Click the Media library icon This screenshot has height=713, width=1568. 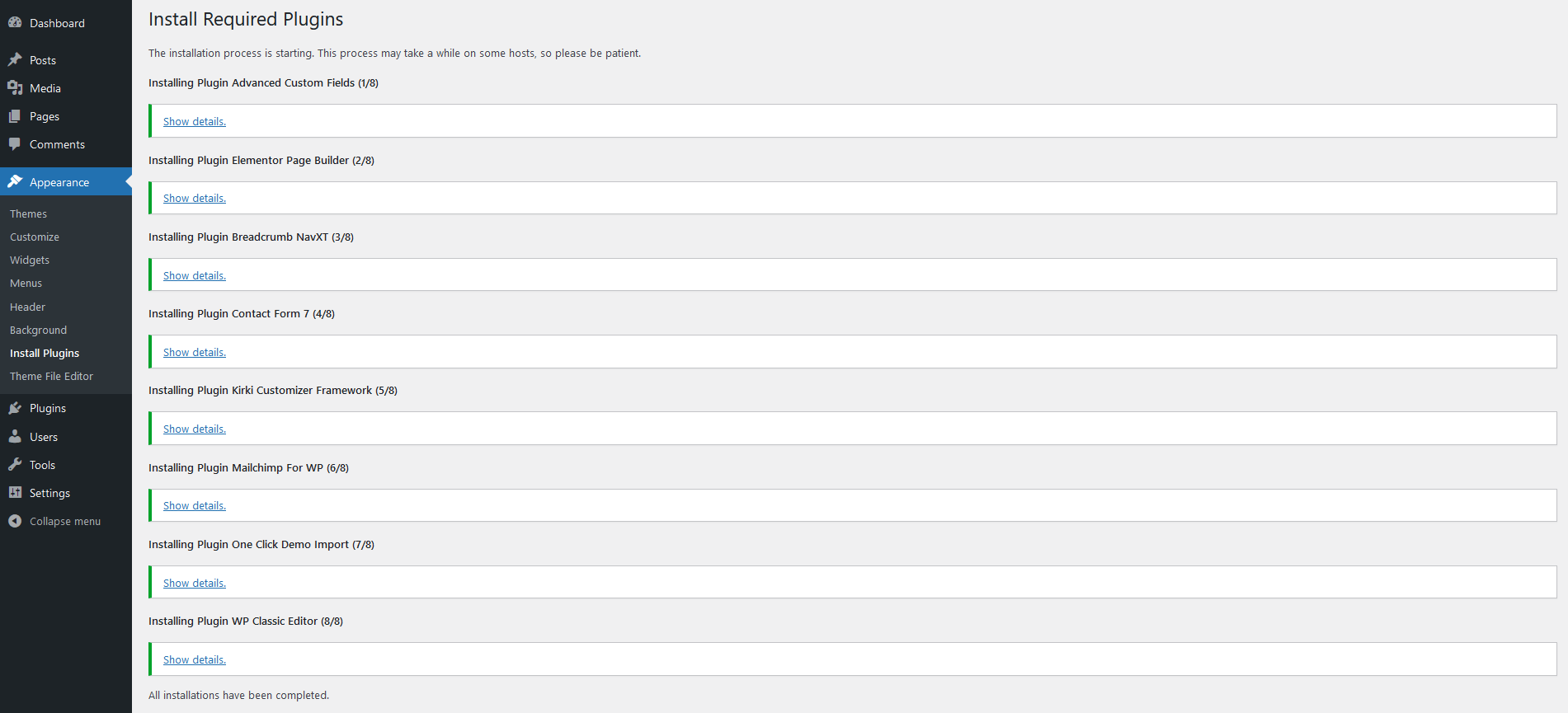coord(15,88)
